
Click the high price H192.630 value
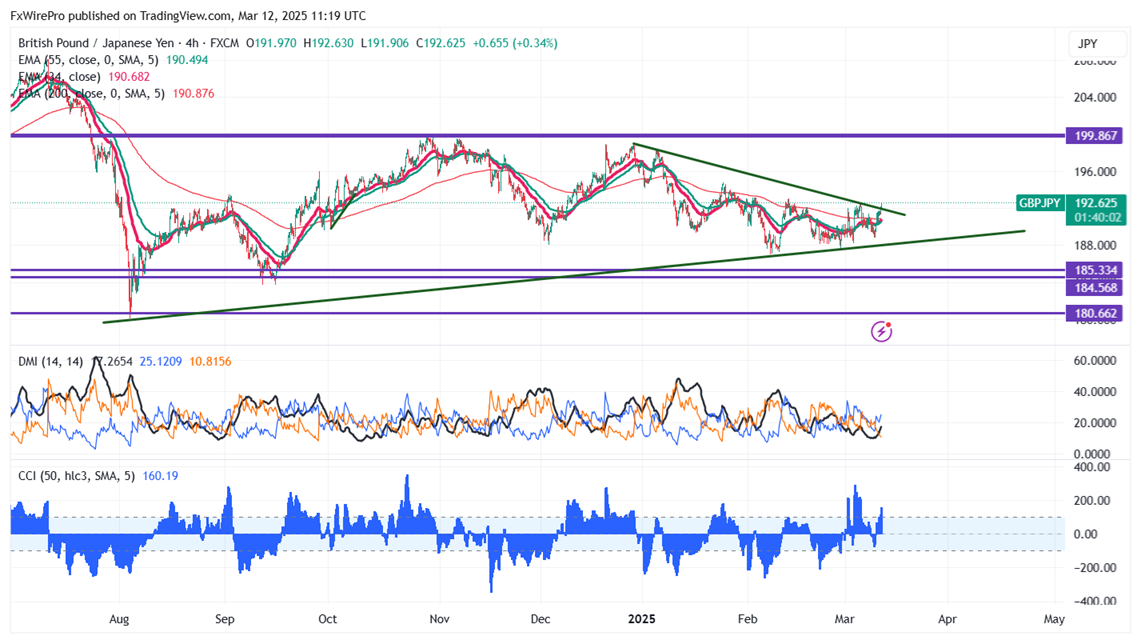point(328,43)
